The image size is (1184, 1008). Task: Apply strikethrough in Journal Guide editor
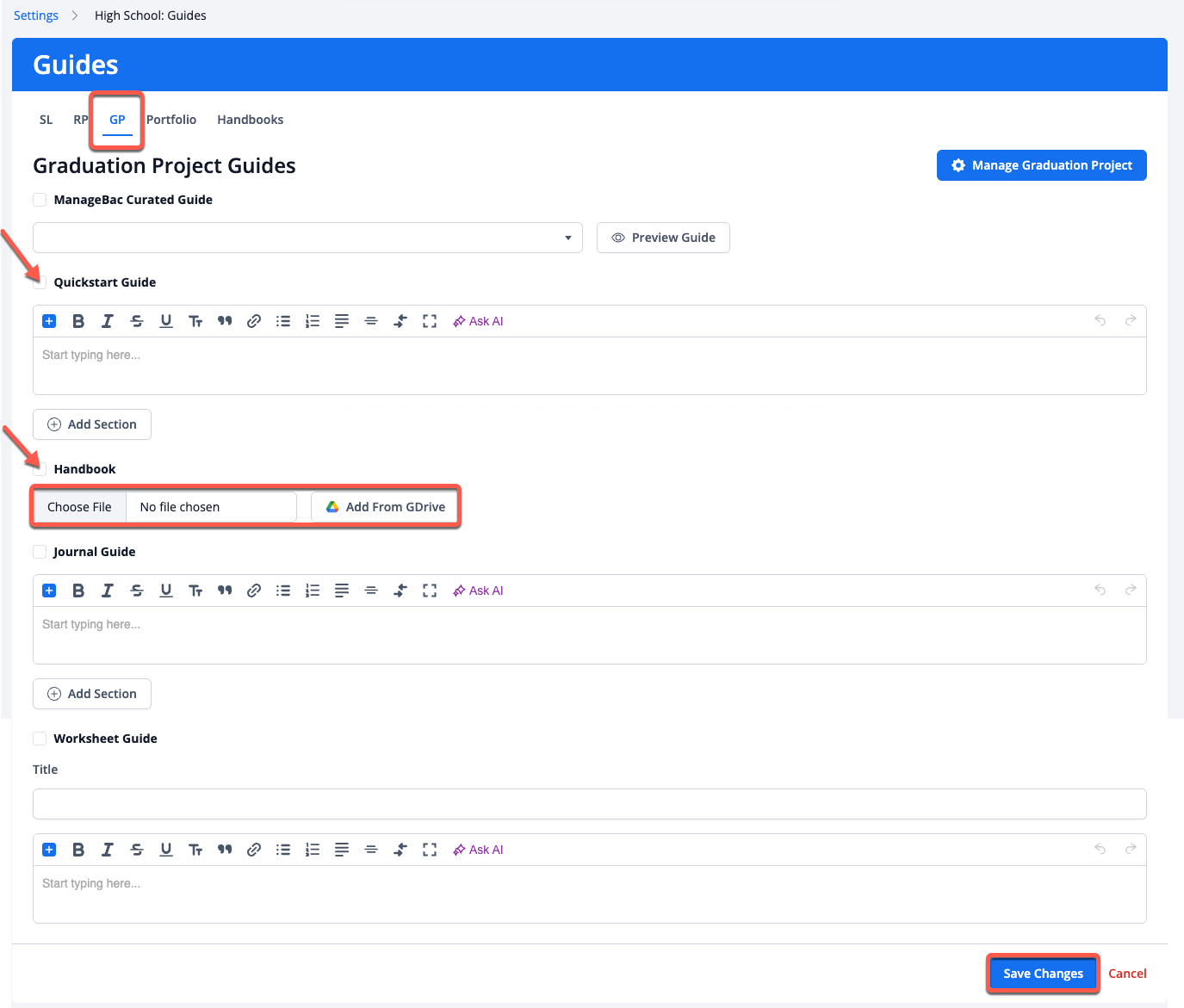[137, 591]
